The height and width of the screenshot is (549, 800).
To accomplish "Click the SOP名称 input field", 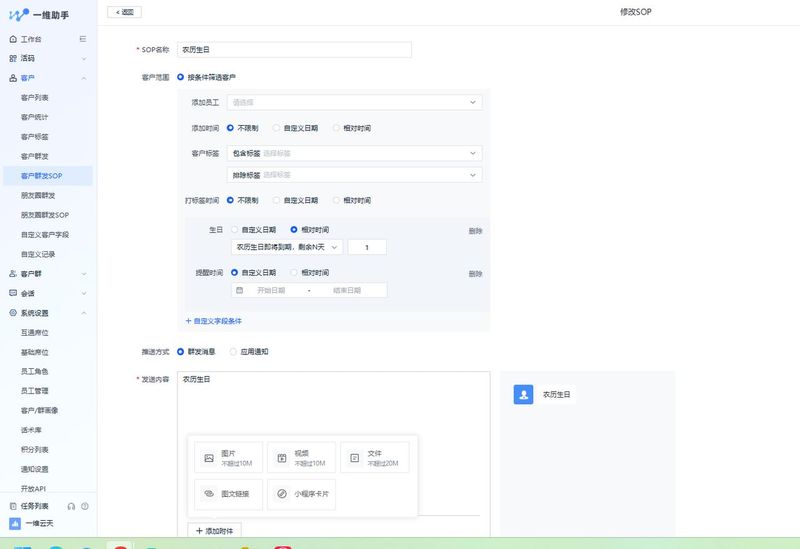I will (x=294, y=49).
